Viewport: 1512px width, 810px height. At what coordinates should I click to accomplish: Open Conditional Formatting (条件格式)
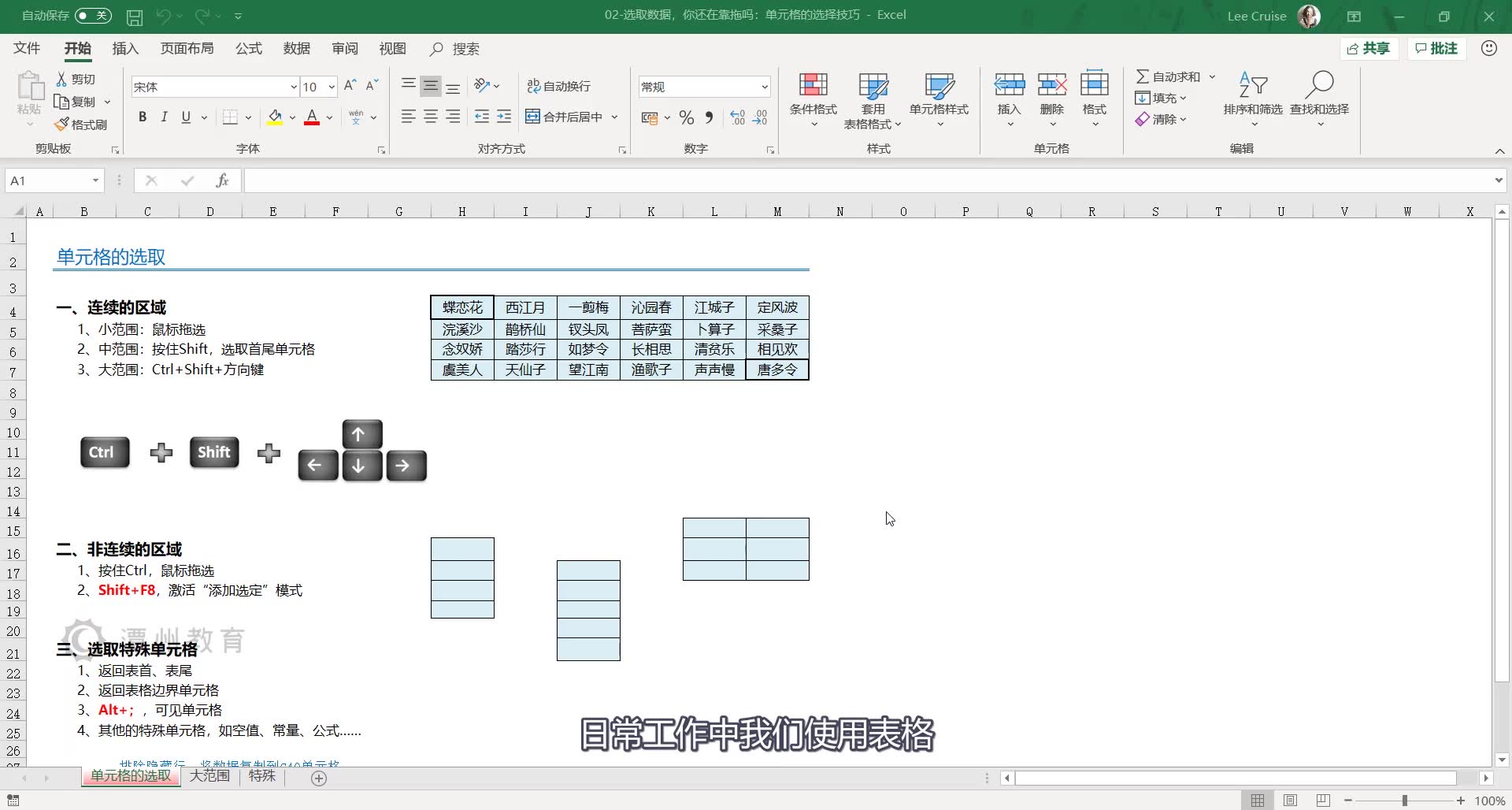coord(813,100)
